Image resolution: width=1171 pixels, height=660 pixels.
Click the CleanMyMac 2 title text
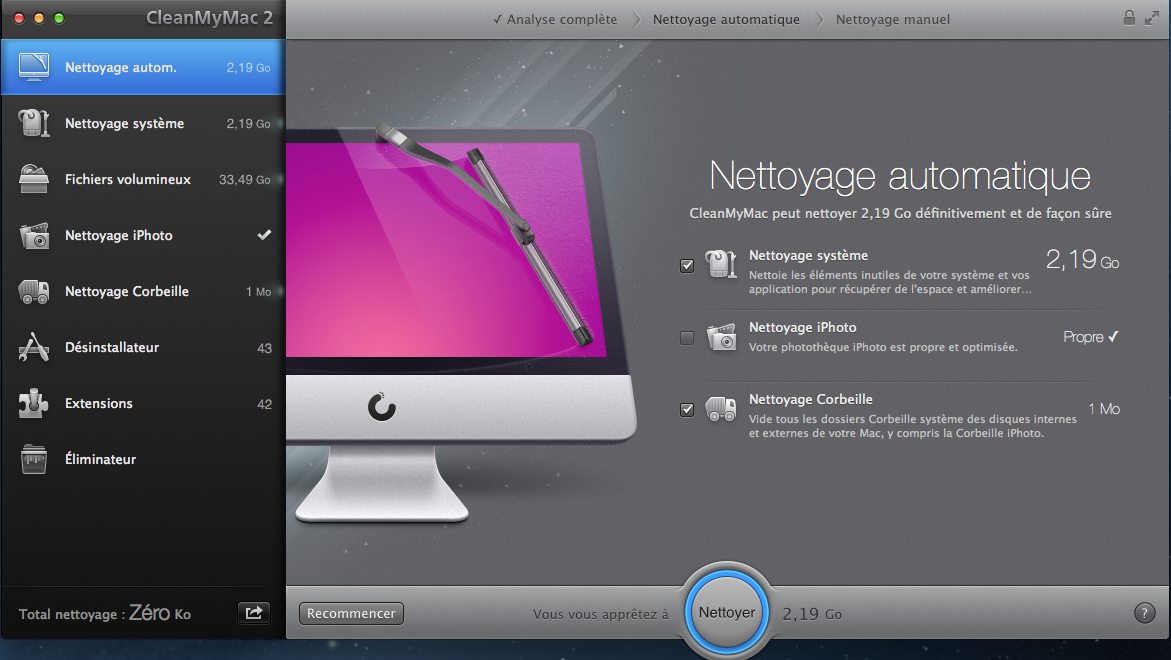pyautogui.click(x=209, y=18)
